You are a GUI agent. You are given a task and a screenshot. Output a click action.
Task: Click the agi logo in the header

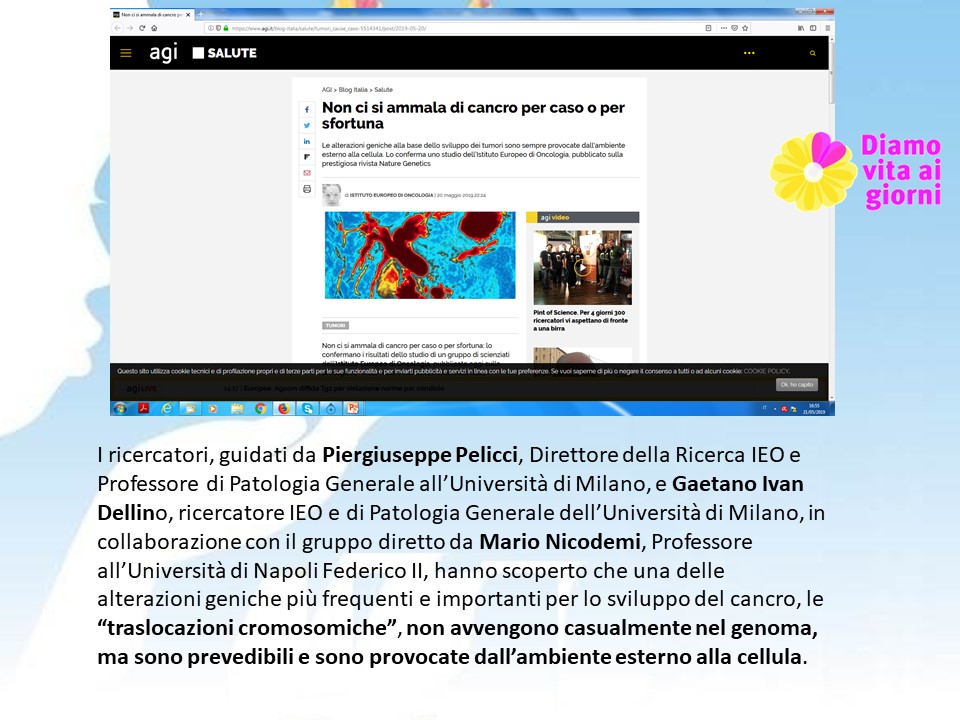163,53
